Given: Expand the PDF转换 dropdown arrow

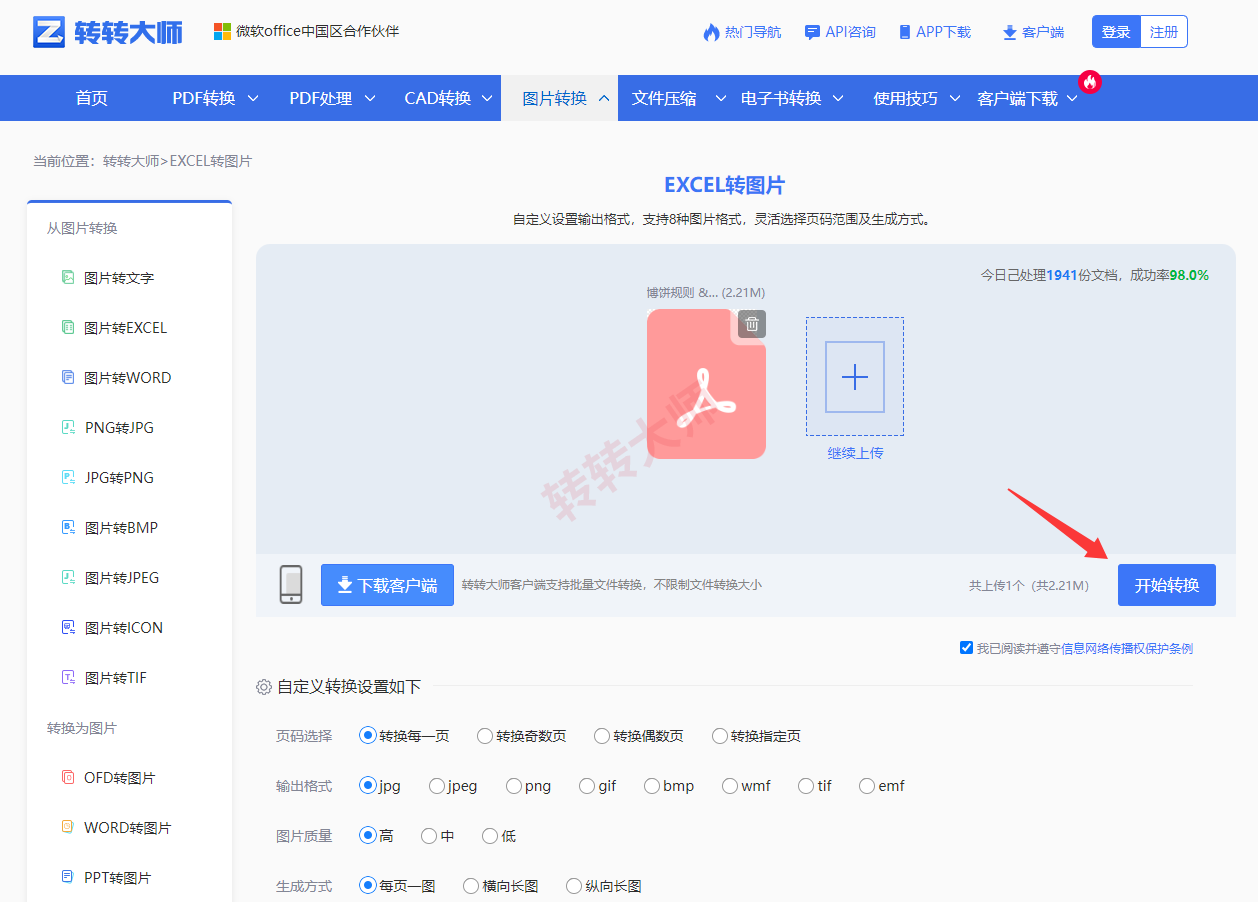Looking at the screenshot, I should (x=253, y=98).
